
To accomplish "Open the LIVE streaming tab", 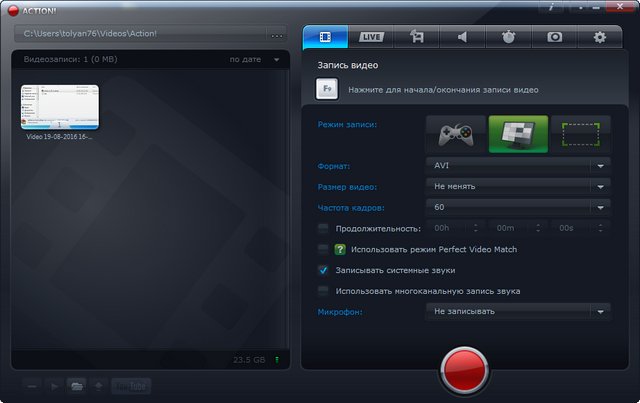I will coord(371,37).
